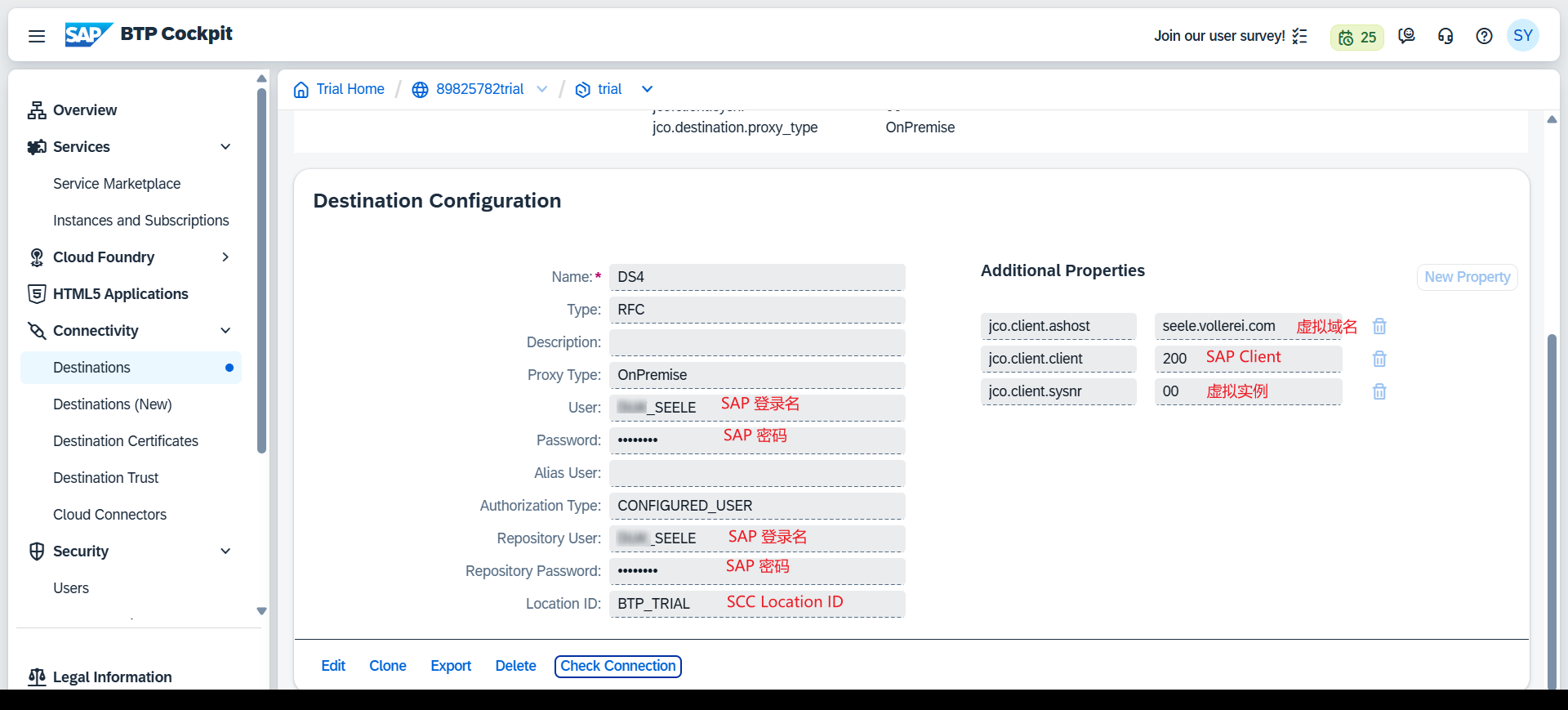Select the Destinations menu item
The image size is (1568, 710).
[x=131, y=368]
